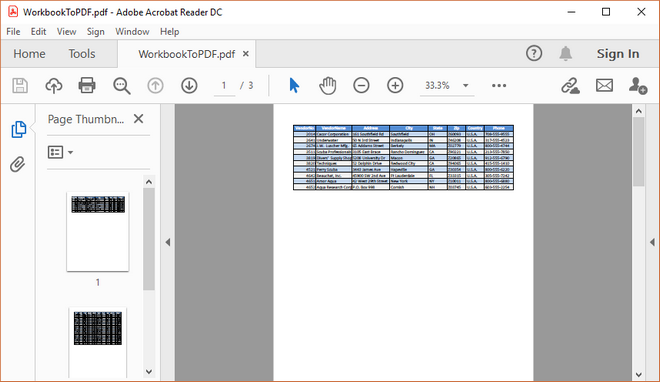
Task: Select the second page thumbnail
Action: pyautogui.click(x=98, y=342)
